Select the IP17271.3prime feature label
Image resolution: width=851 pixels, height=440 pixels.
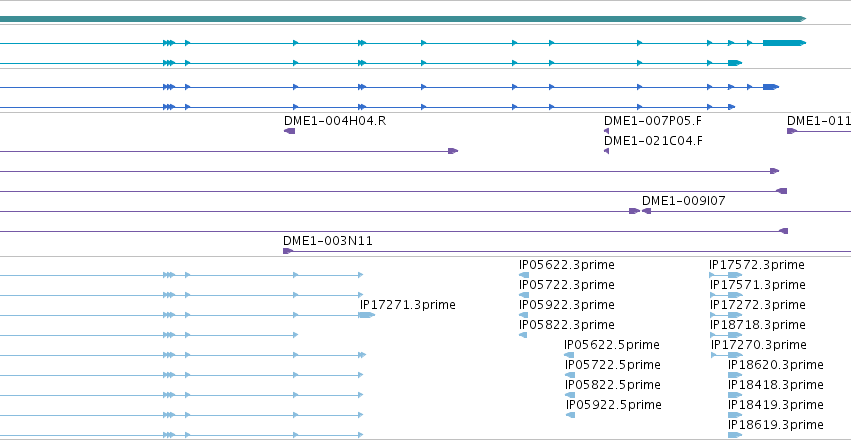408,305
